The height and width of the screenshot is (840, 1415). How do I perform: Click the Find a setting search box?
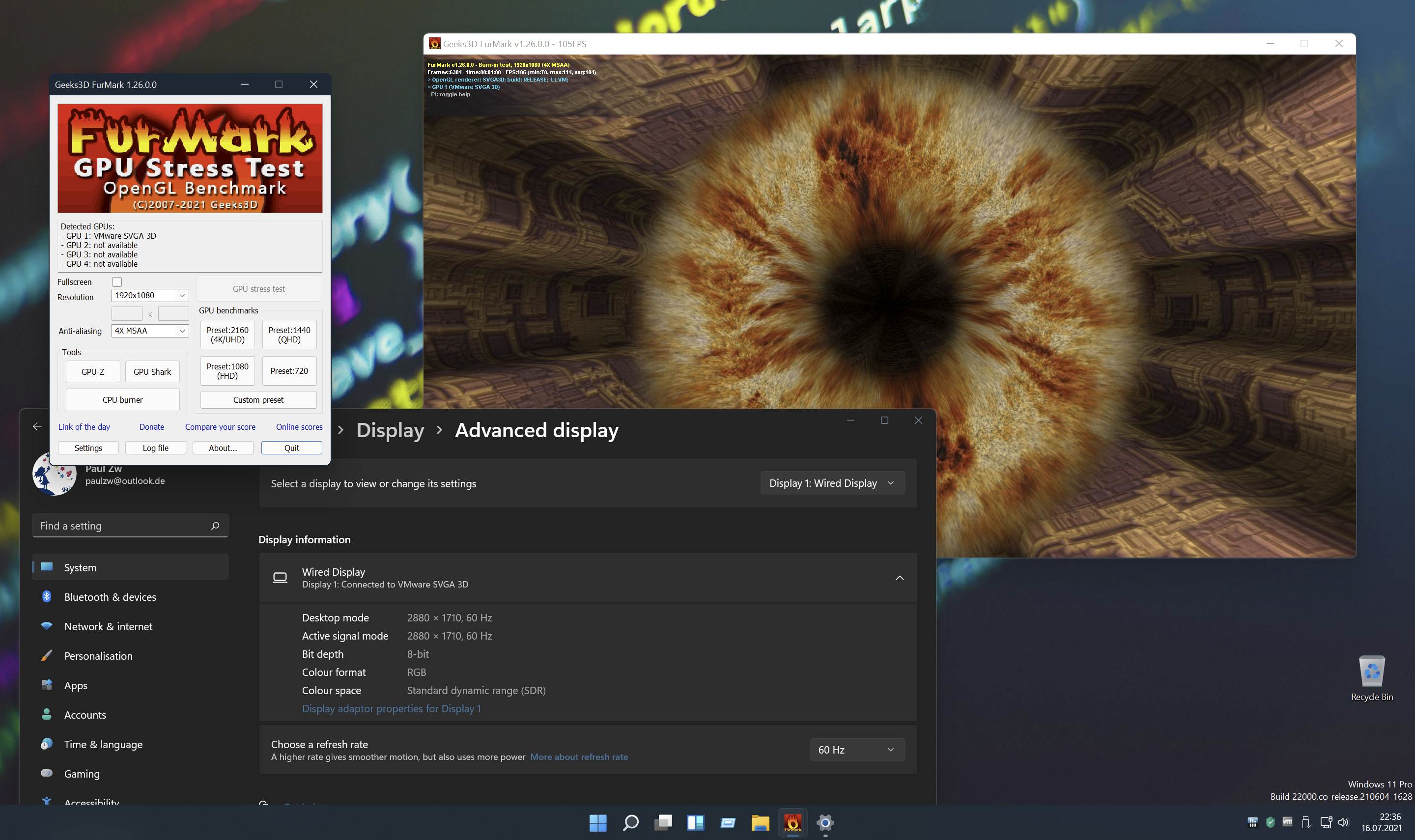124,526
